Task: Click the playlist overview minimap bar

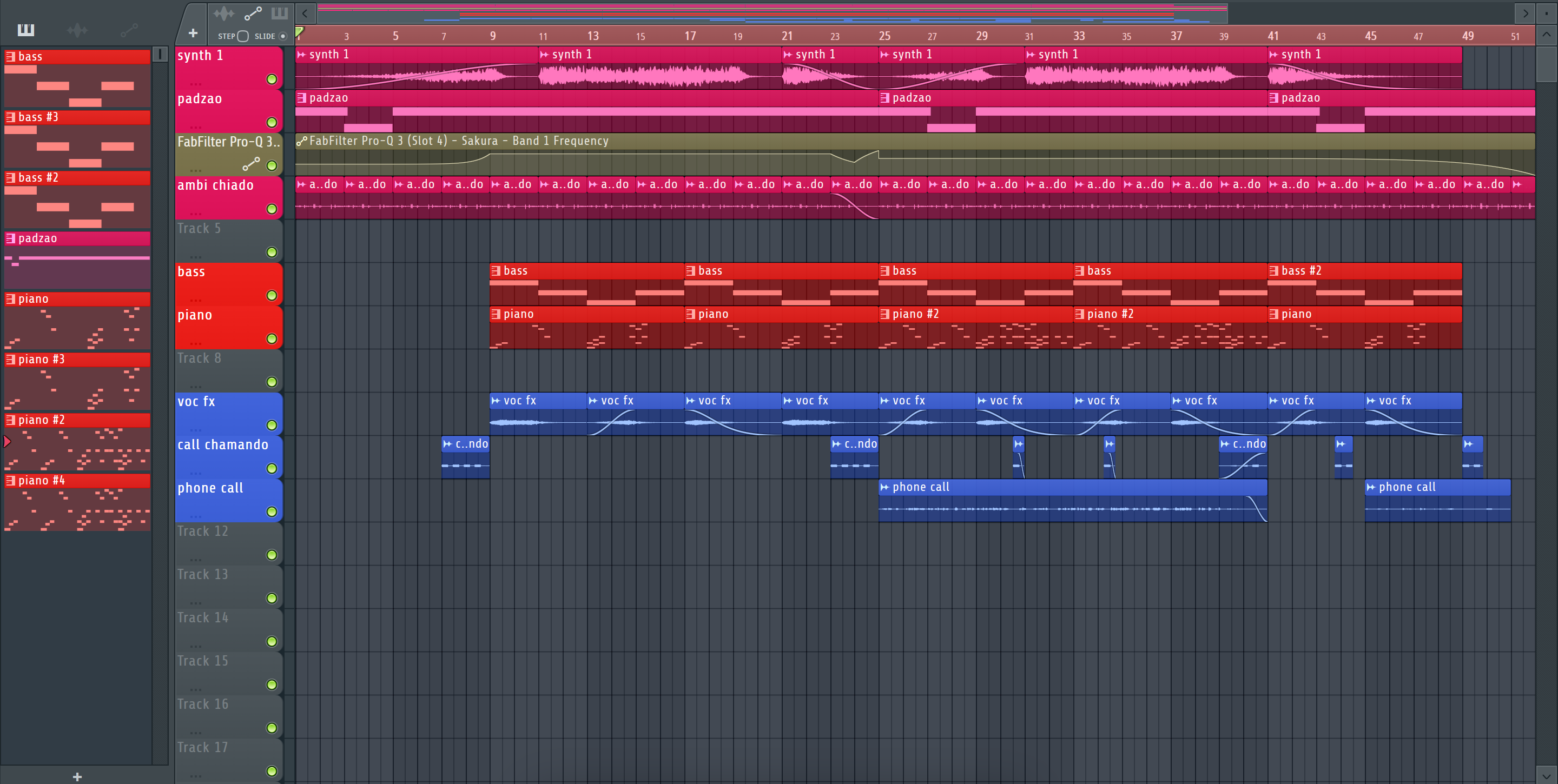Action: click(x=773, y=14)
